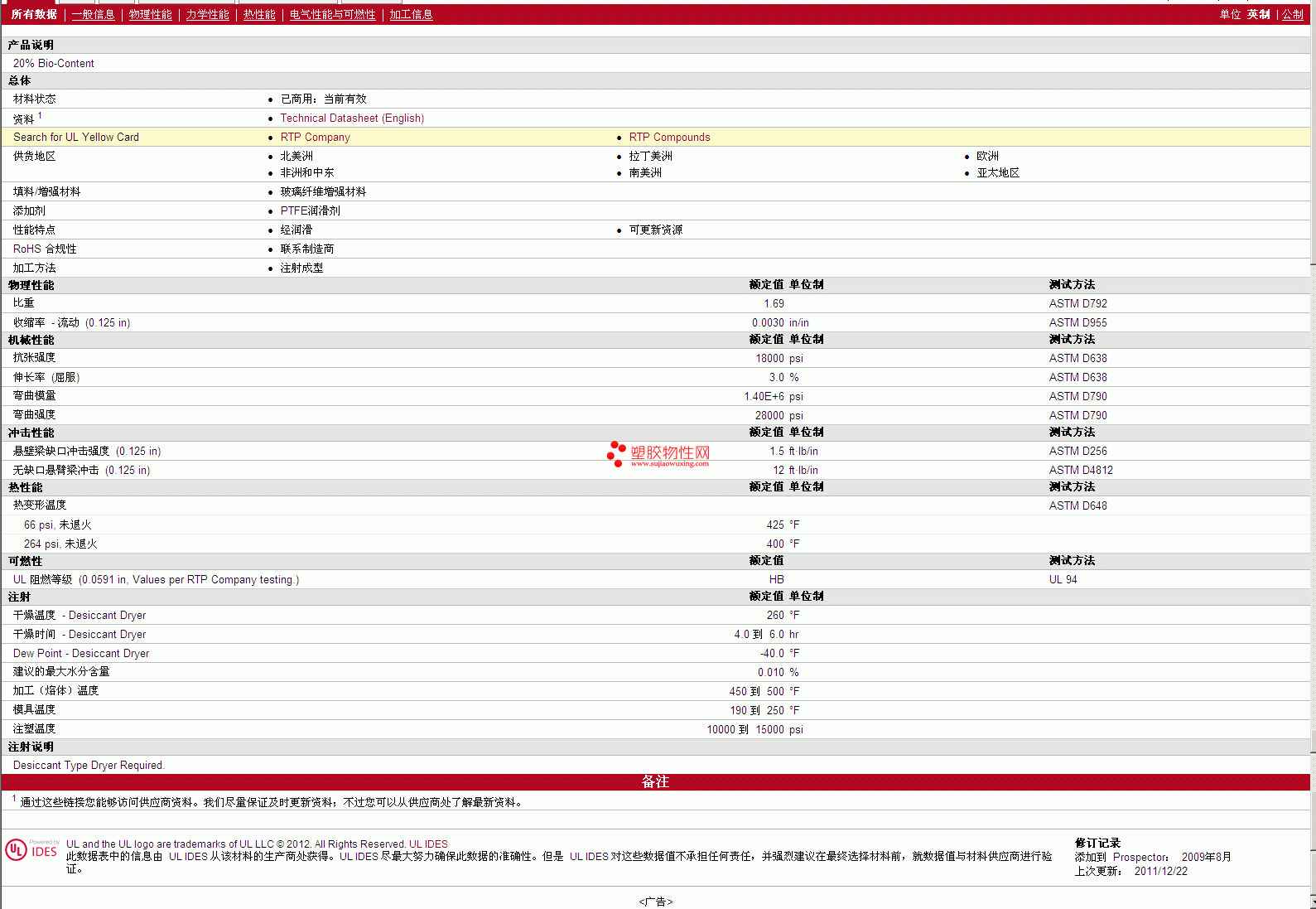Click the 注射成型 processing method
1316x909 pixels.
tap(301, 268)
